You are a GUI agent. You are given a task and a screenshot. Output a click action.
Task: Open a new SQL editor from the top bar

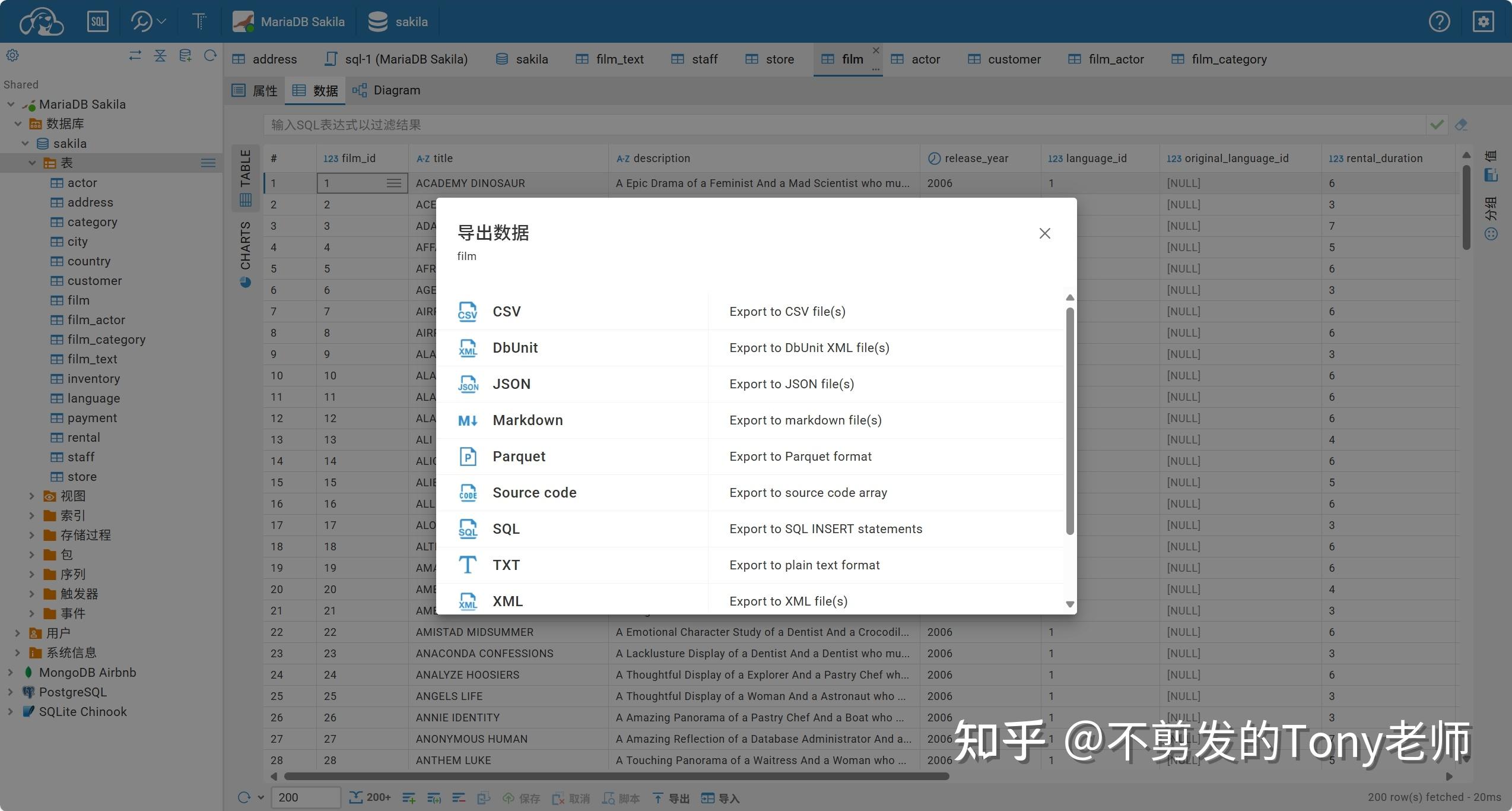point(97,21)
